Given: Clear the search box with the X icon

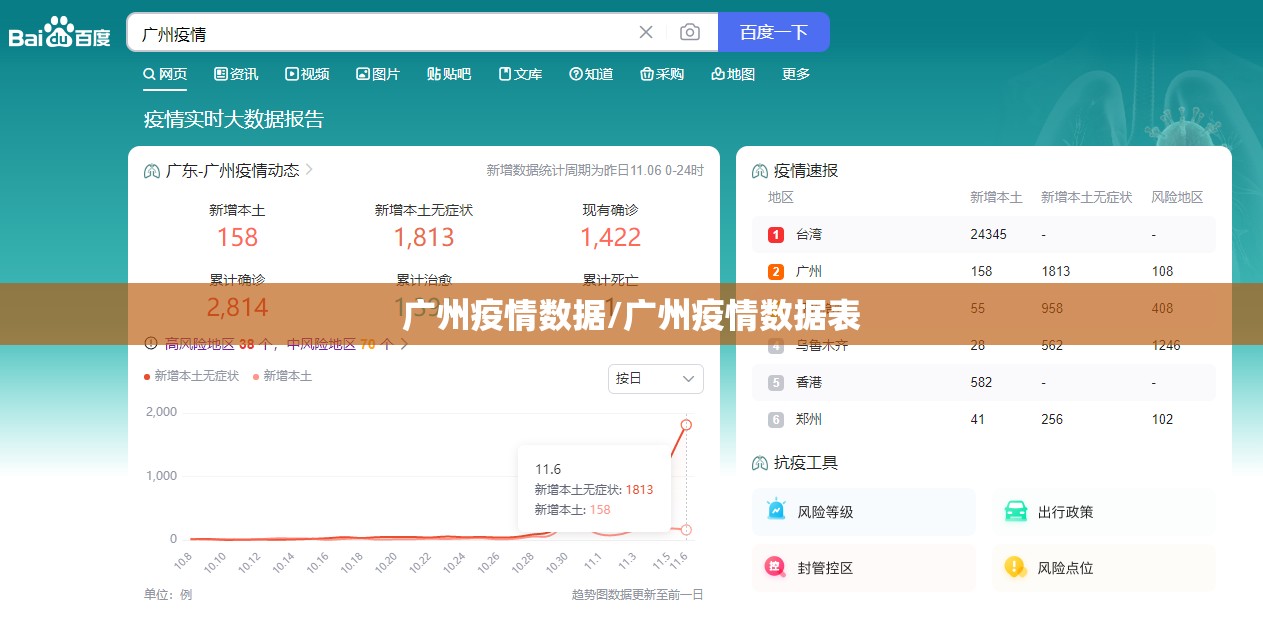Looking at the screenshot, I should pyautogui.click(x=646, y=32).
